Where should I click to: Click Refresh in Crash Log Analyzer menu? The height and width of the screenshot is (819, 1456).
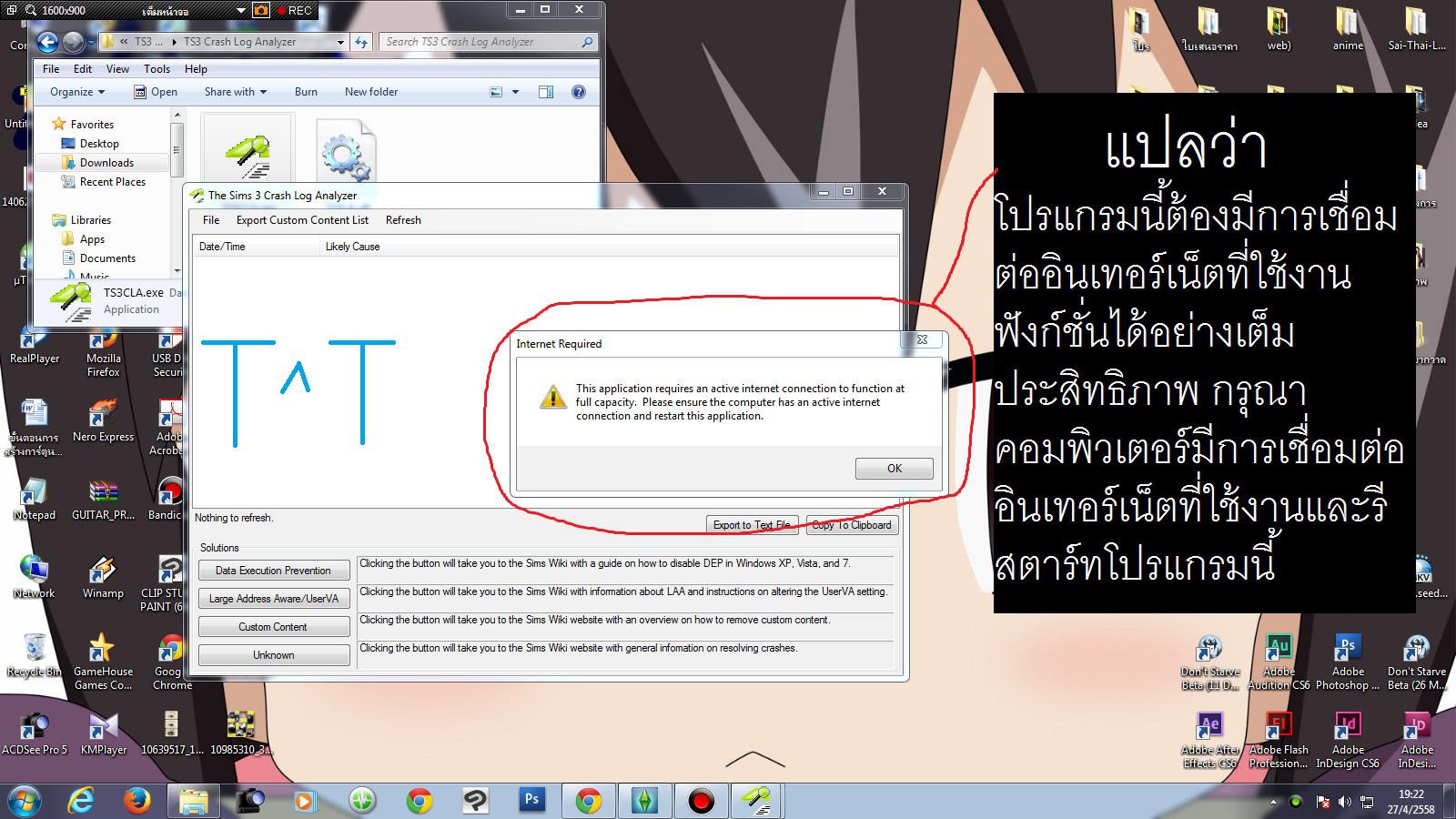pos(403,220)
